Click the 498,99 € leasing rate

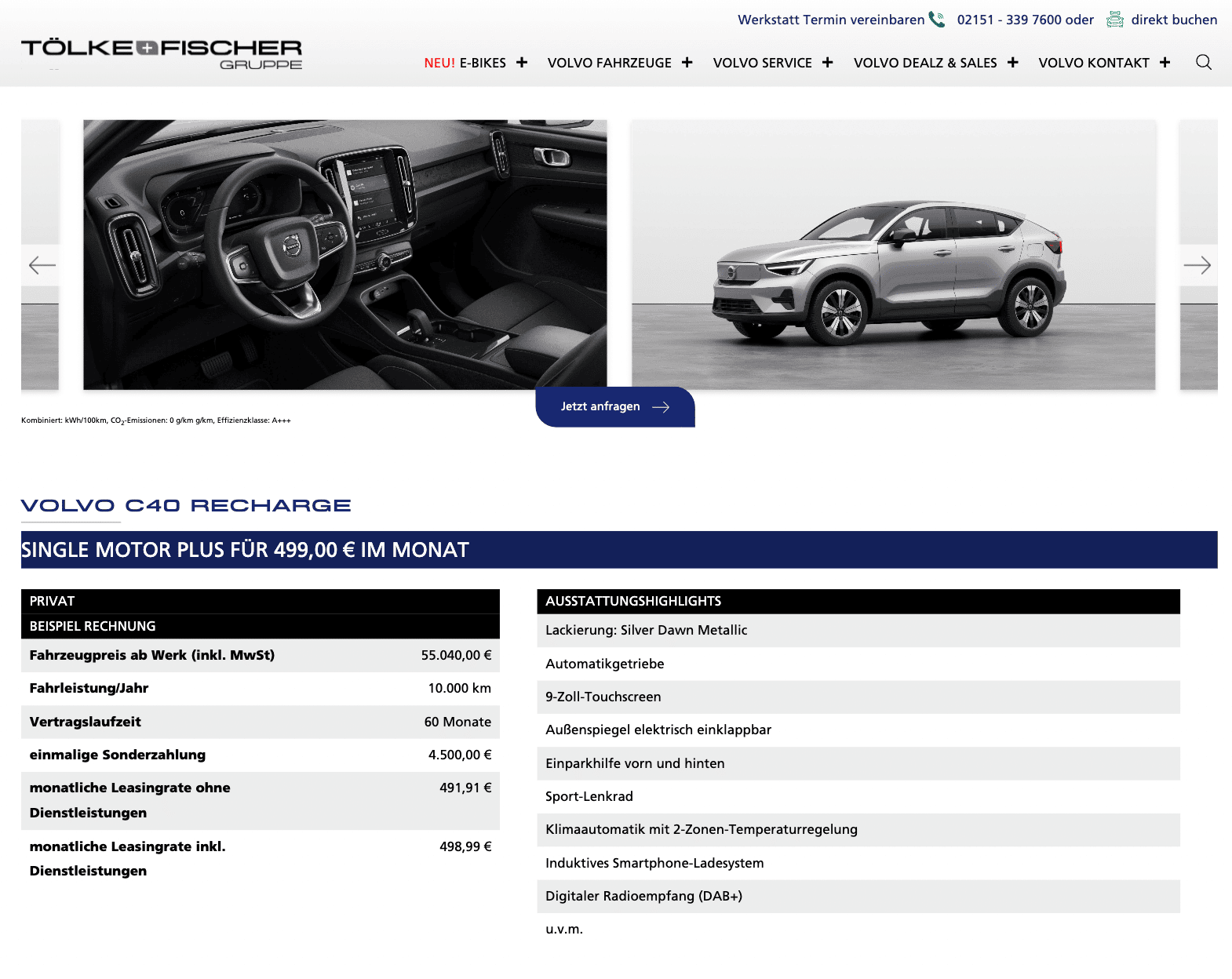[x=466, y=846]
